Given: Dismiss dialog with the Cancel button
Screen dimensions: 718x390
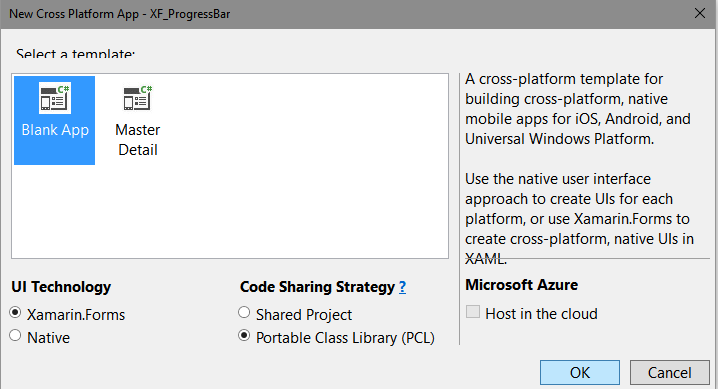Looking at the screenshot, I should (x=669, y=373).
